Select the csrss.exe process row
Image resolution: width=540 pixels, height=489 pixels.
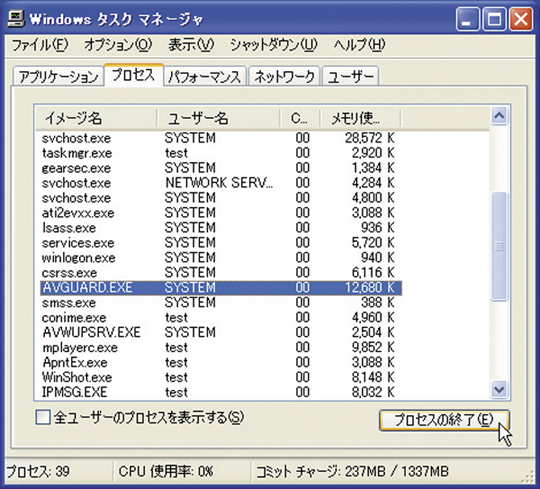coord(221,273)
